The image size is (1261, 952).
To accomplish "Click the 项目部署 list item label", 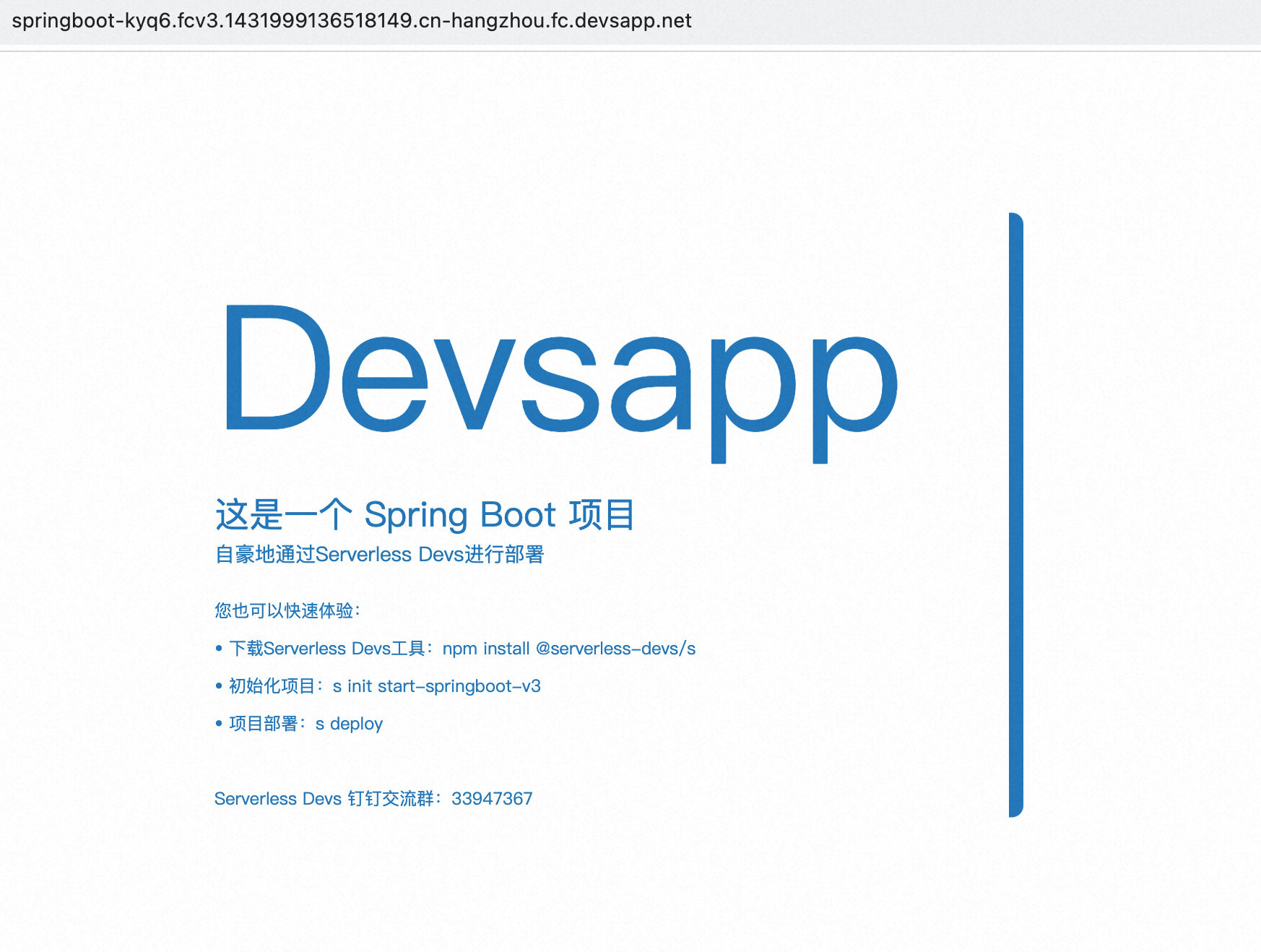I will tap(263, 724).
